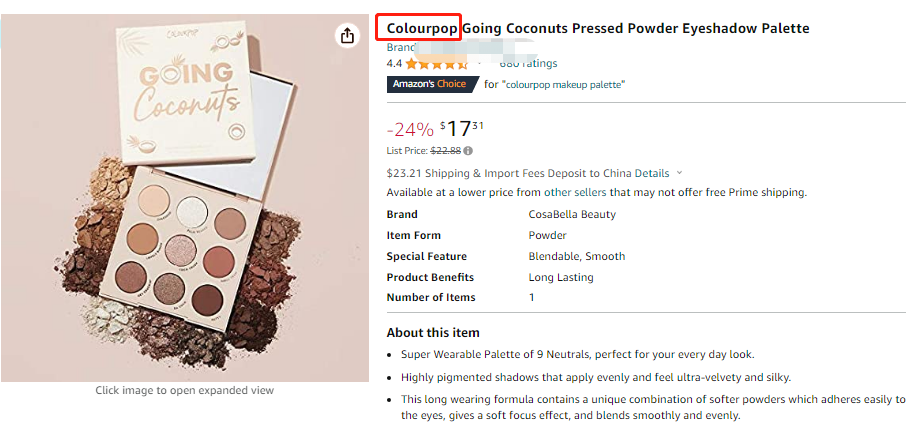Click "Click image to open expanded view" text

coord(185,390)
